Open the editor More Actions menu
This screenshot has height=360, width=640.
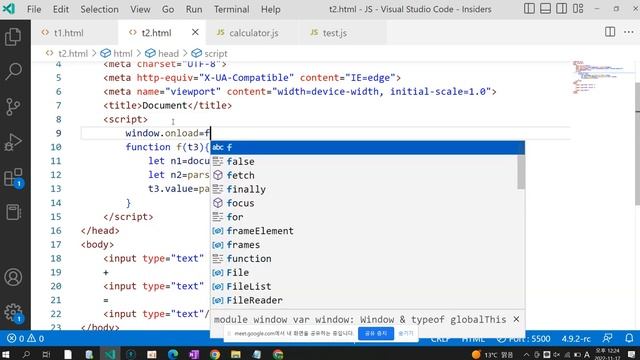629,32
